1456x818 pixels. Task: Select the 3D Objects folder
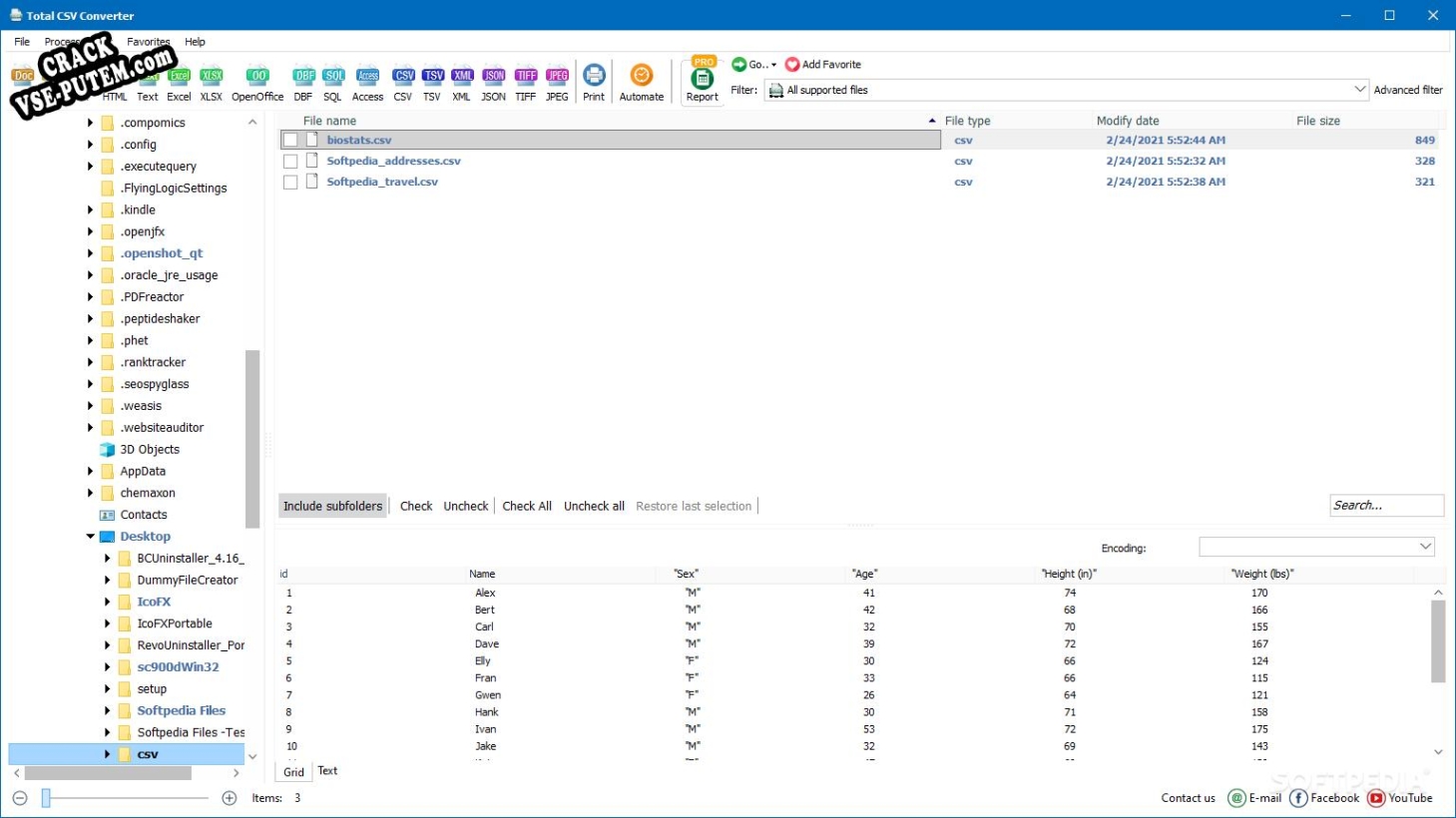pos(150,450)
